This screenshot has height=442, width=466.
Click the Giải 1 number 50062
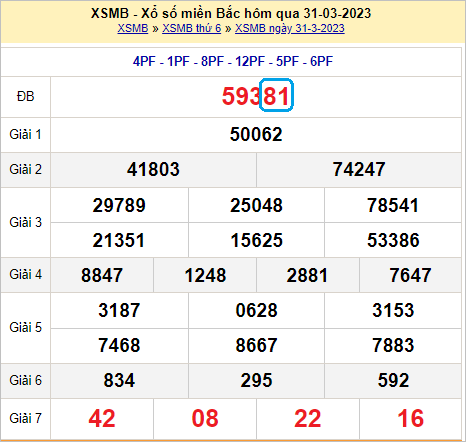256,134
